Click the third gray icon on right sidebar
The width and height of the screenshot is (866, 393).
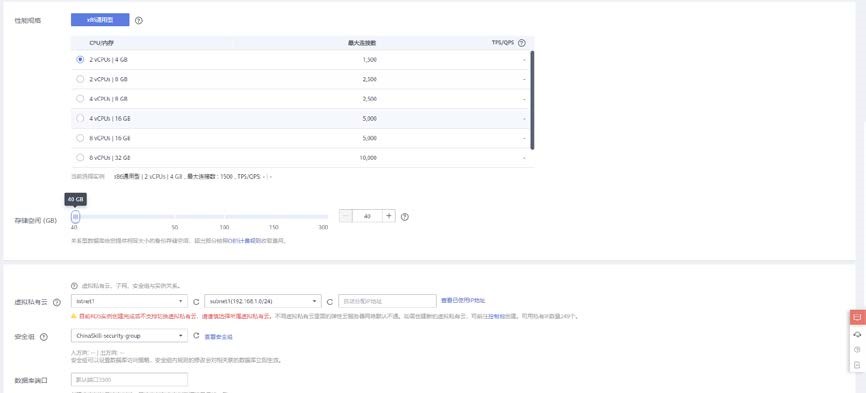point(857,350)
